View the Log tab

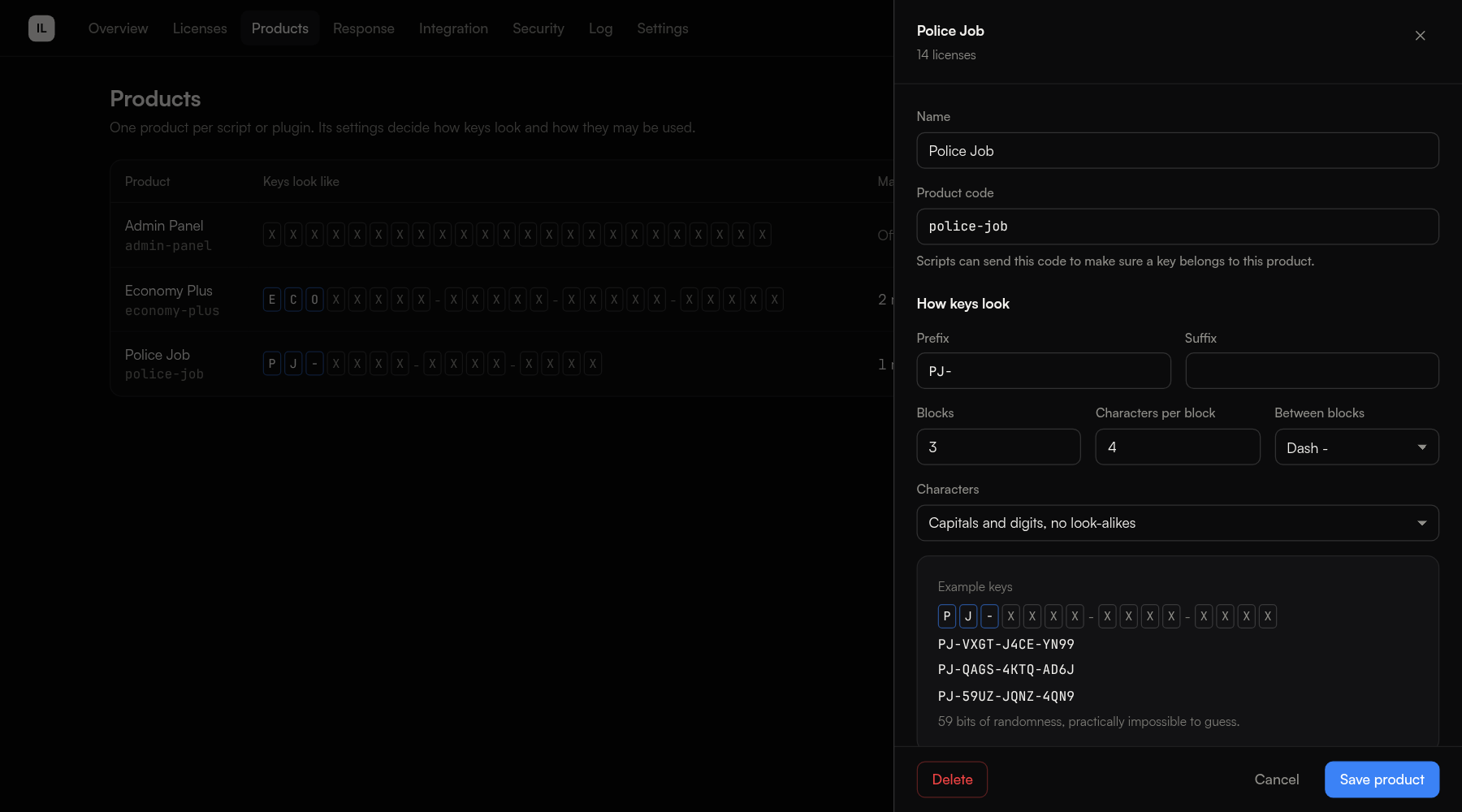601,28
